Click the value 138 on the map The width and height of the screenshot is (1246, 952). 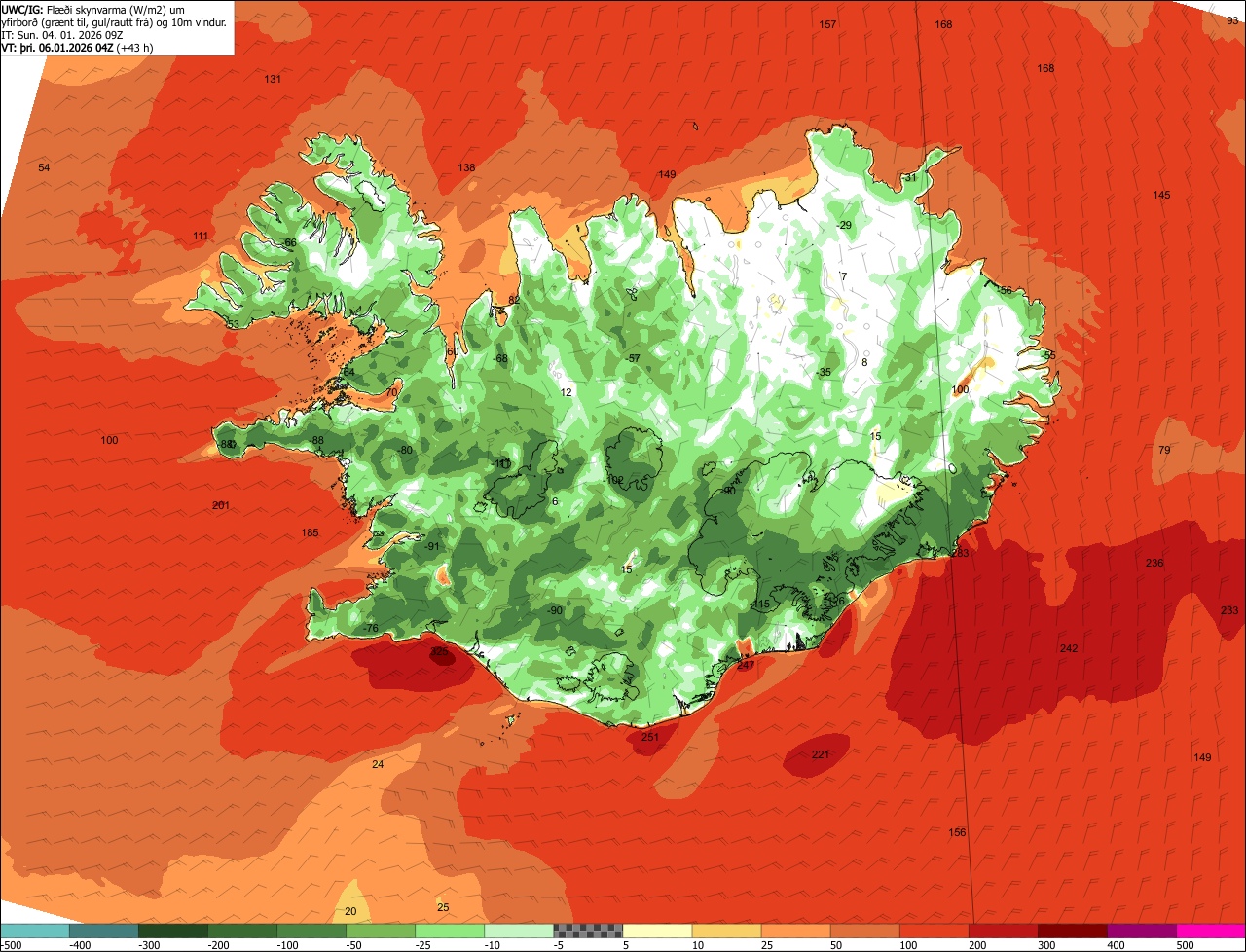coord(467,168)
